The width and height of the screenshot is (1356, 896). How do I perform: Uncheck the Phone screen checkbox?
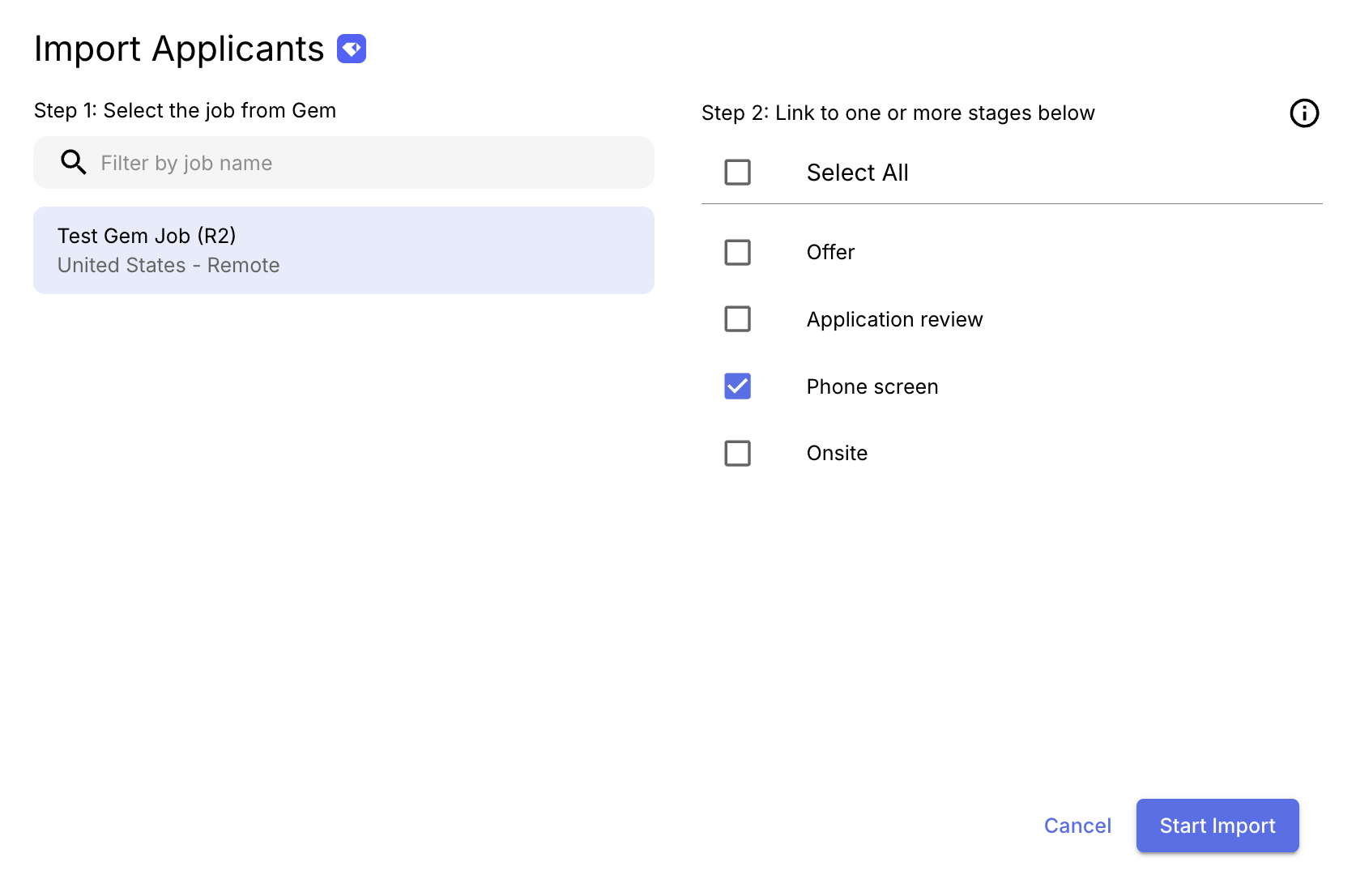(737, 386)
